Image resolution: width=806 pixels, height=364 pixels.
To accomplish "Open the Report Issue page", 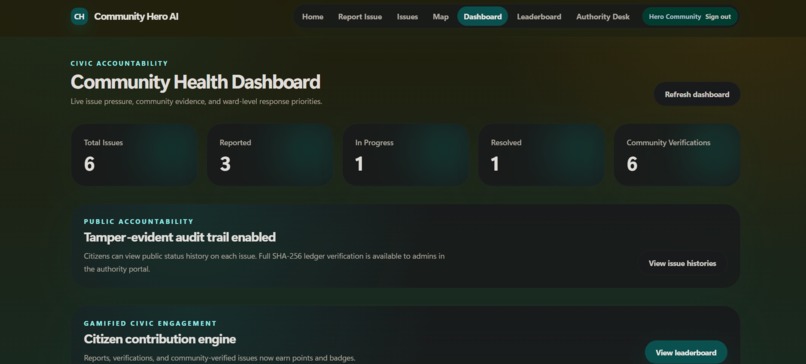I will coord(360,16).
